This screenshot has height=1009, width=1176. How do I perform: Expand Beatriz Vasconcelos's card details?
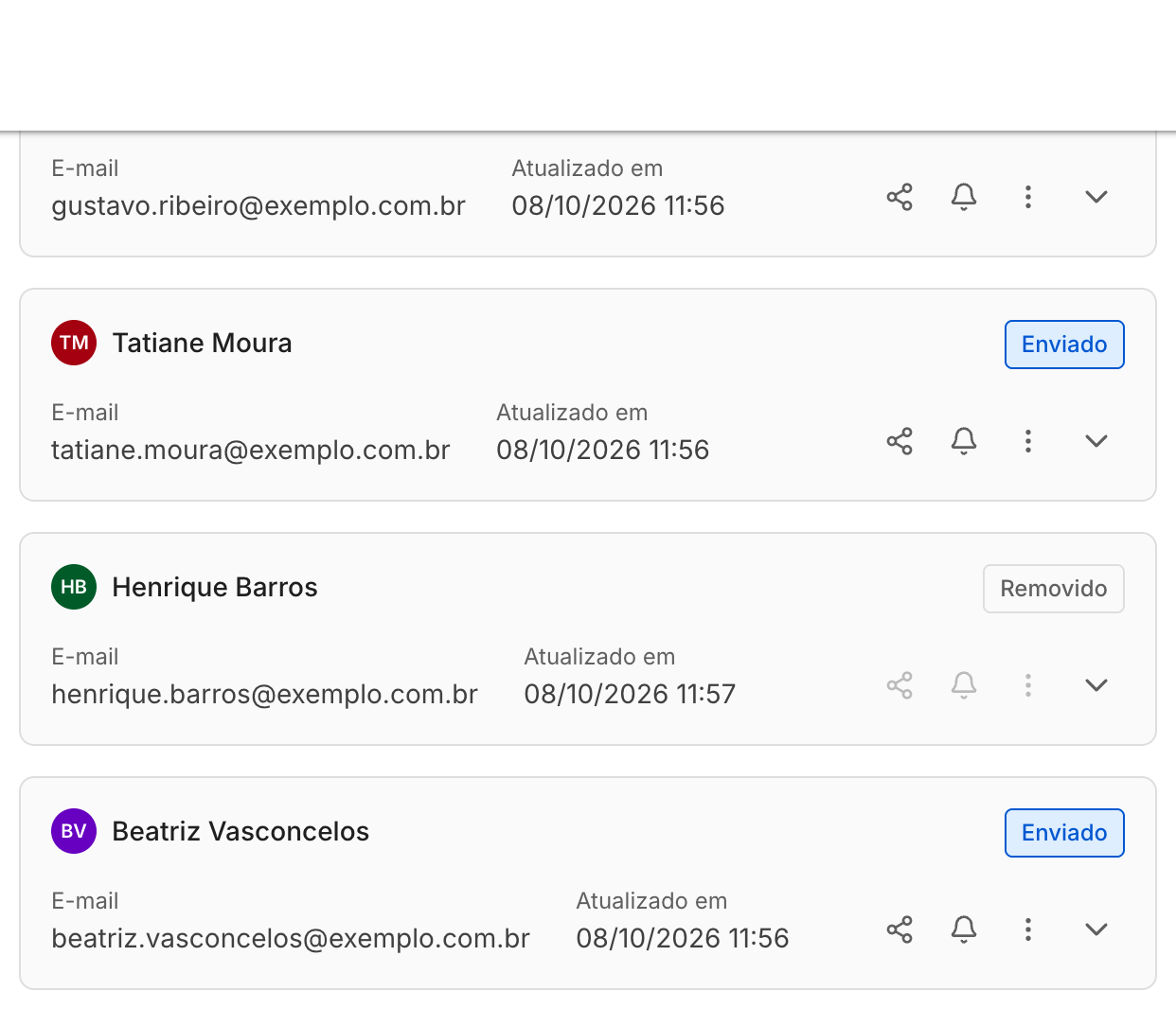click(1096, 929)
